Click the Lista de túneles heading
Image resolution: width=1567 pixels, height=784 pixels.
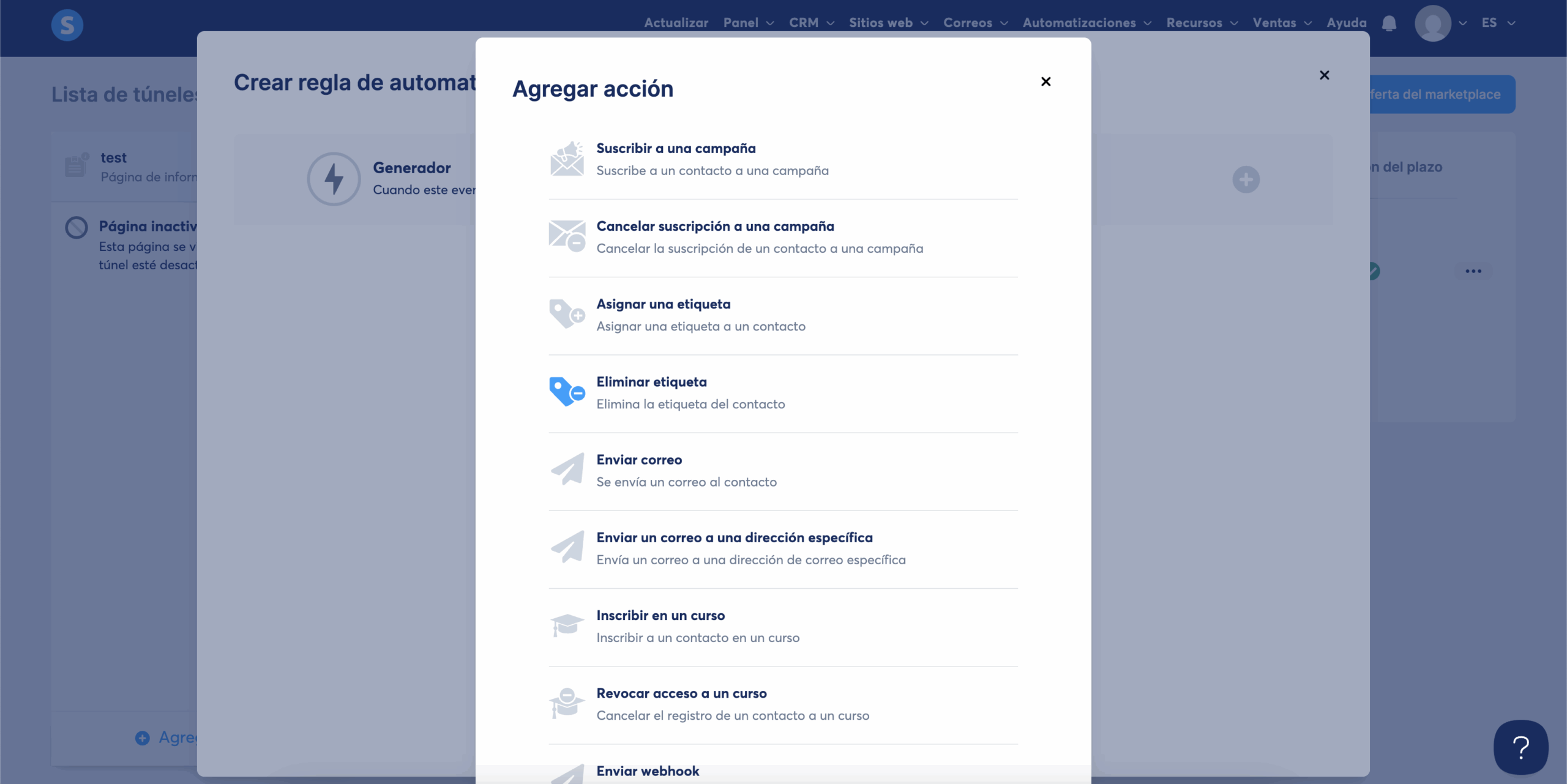coord(125,94)
